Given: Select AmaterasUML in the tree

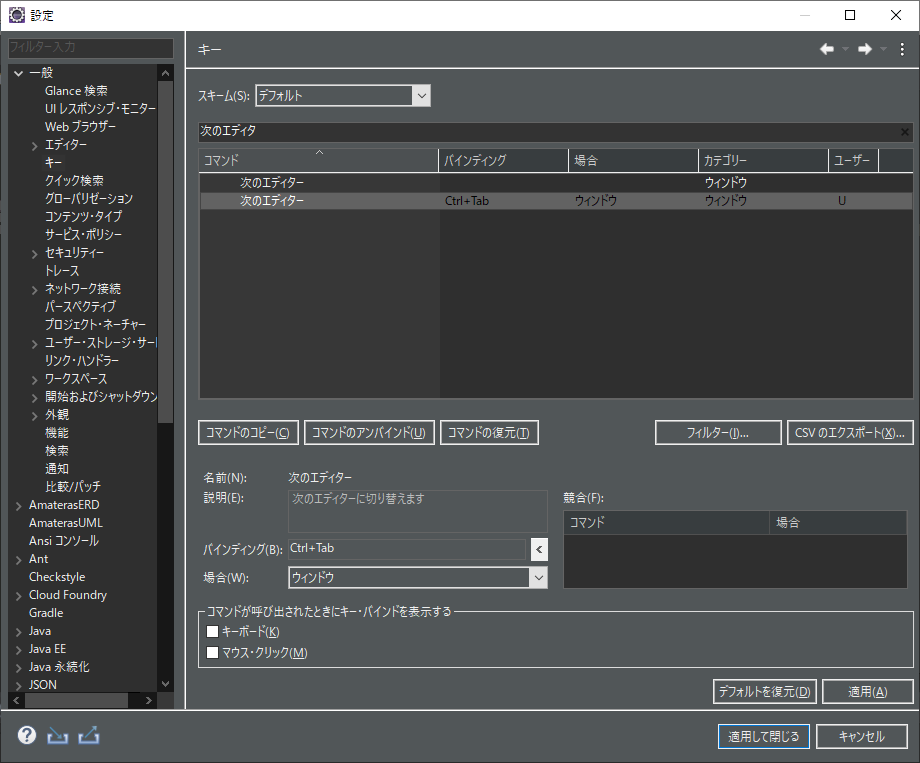Looking at the screenshot, I should (66, 523).
